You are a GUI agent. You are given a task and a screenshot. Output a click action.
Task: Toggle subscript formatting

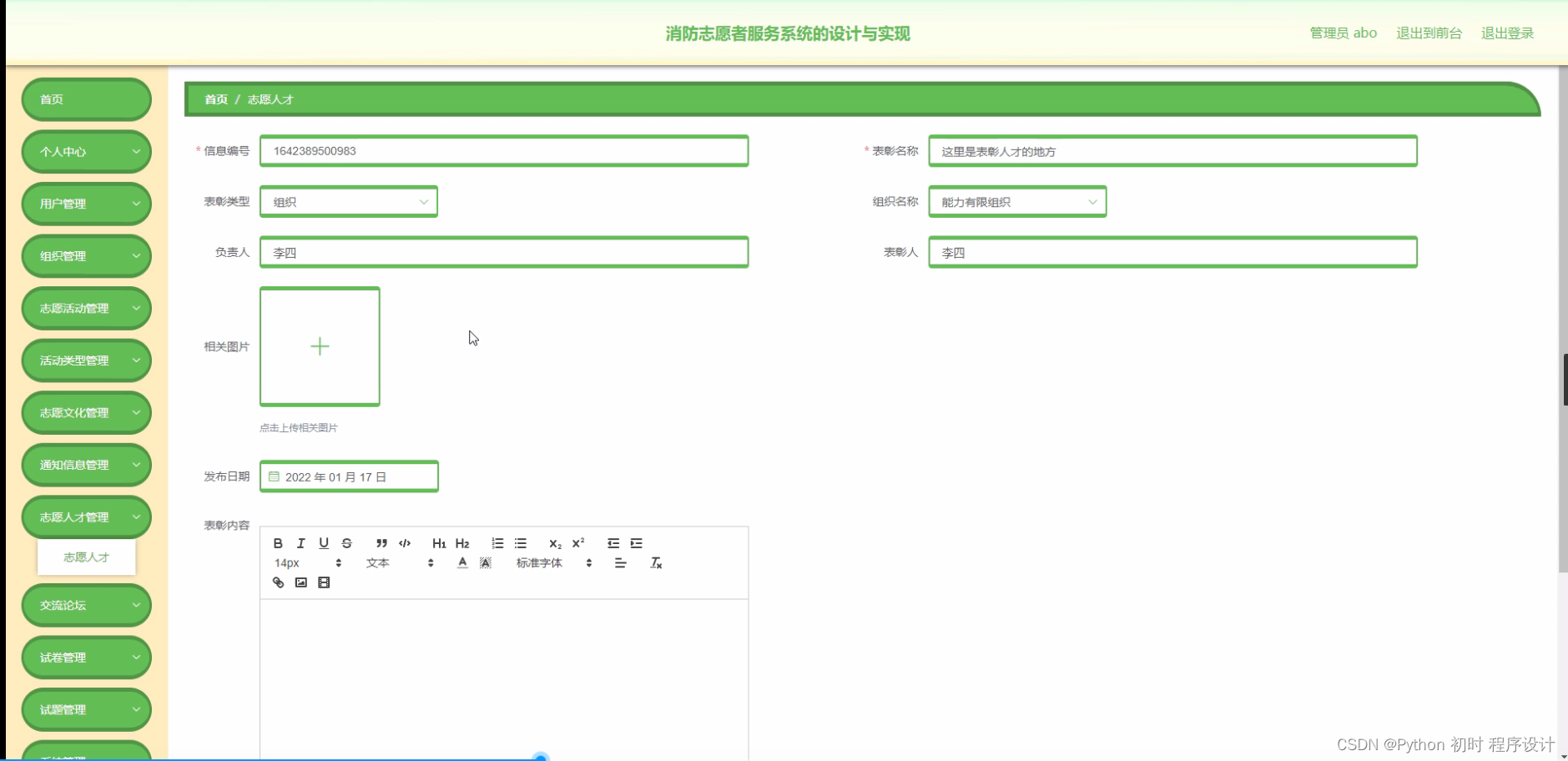[555, 544]
